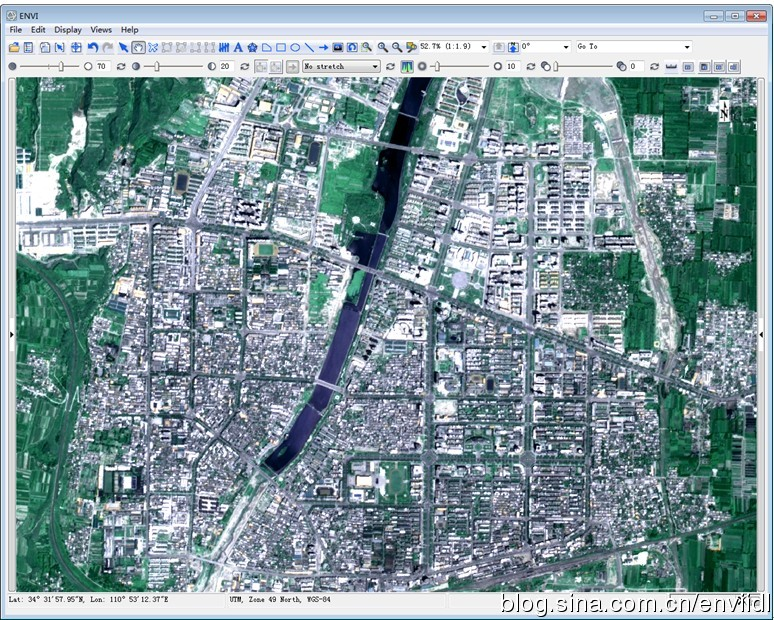
Task: Click the brightness value field 70
Action: (103, 66)
